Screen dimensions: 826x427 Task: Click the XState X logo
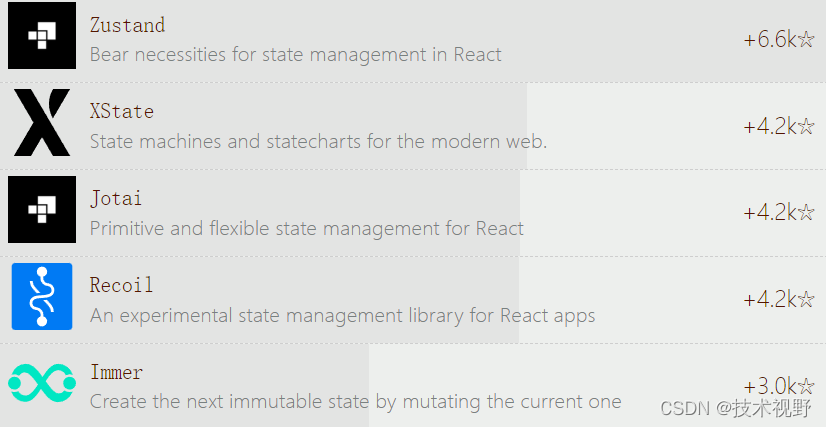(x=42, y=122)
